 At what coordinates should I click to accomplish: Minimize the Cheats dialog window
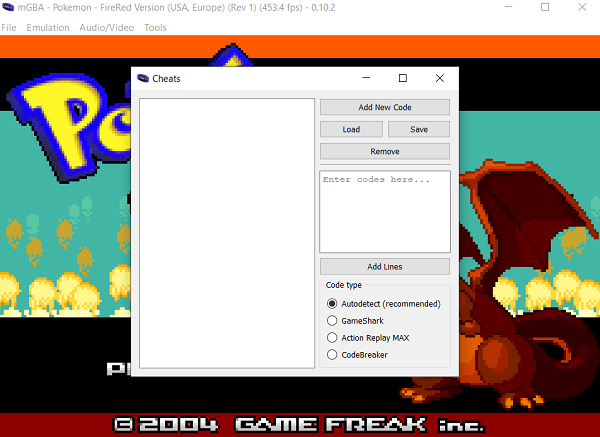click(366, 78)
